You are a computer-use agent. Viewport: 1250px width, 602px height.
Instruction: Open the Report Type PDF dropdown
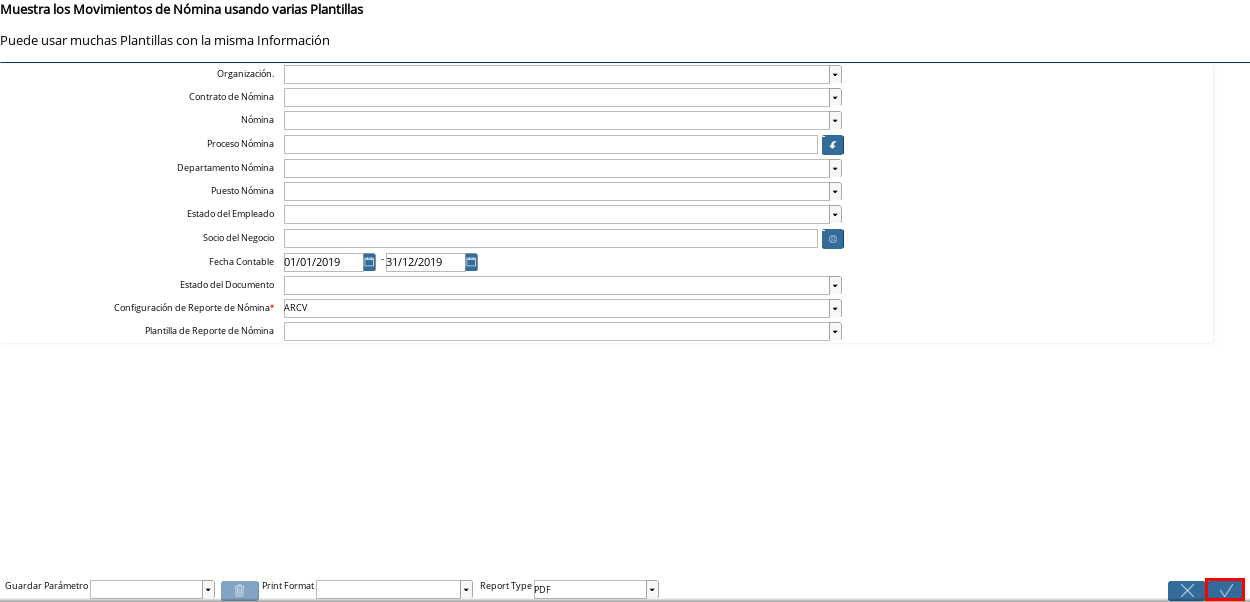coord(652,590)
